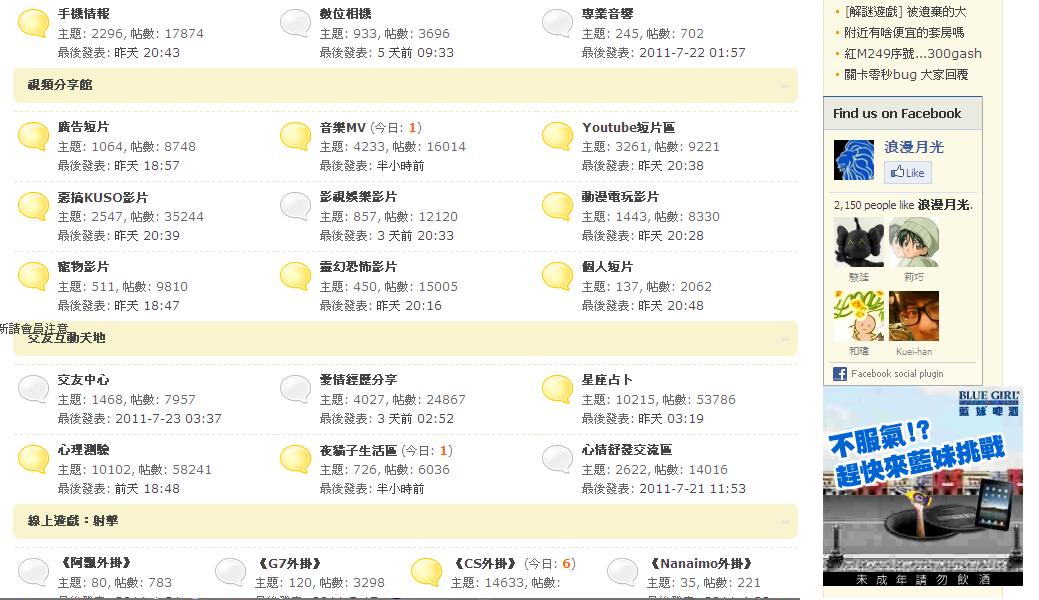
Task: Open the 紅M249序號 sidebar post link
Action: pyautogui.click(x=912, y=54)
